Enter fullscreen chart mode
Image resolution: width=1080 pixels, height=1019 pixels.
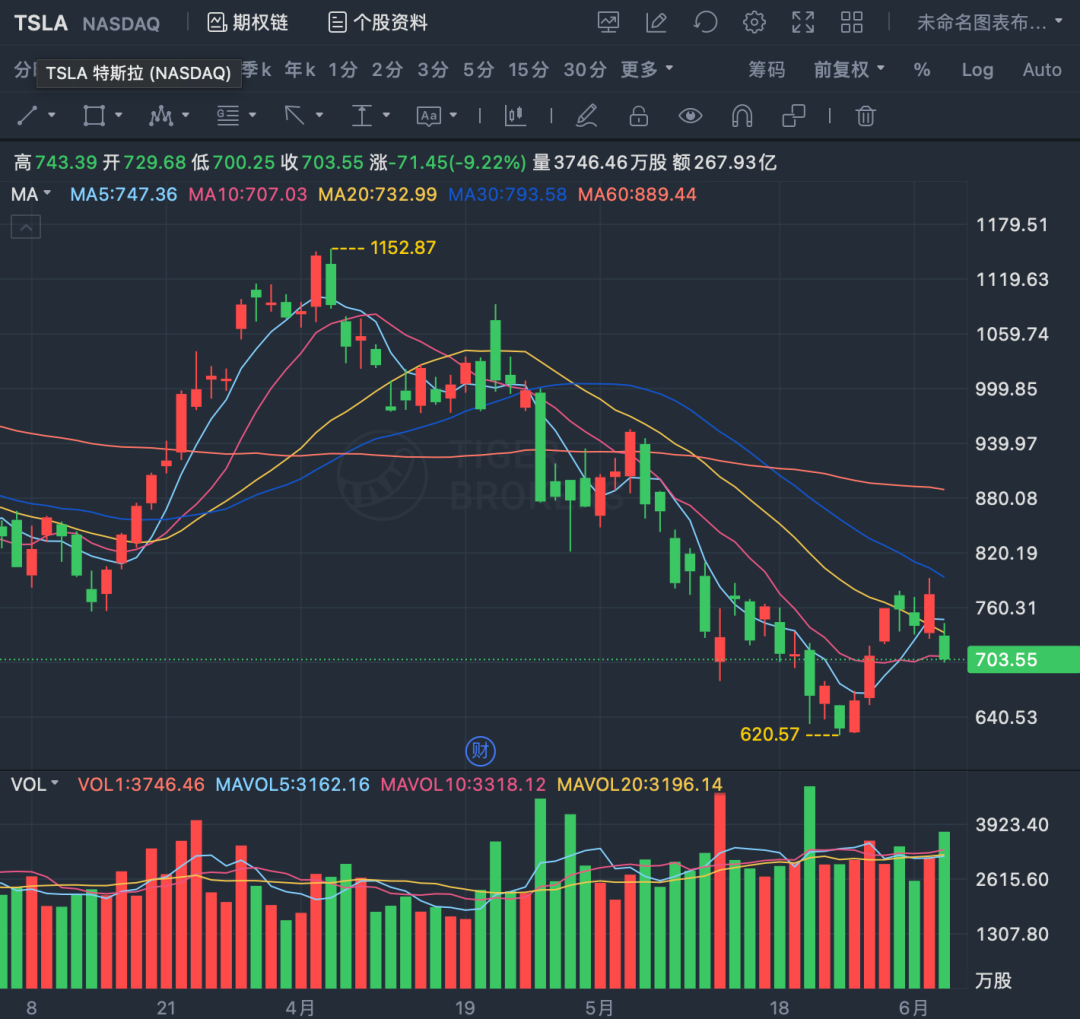pos(803,22)
